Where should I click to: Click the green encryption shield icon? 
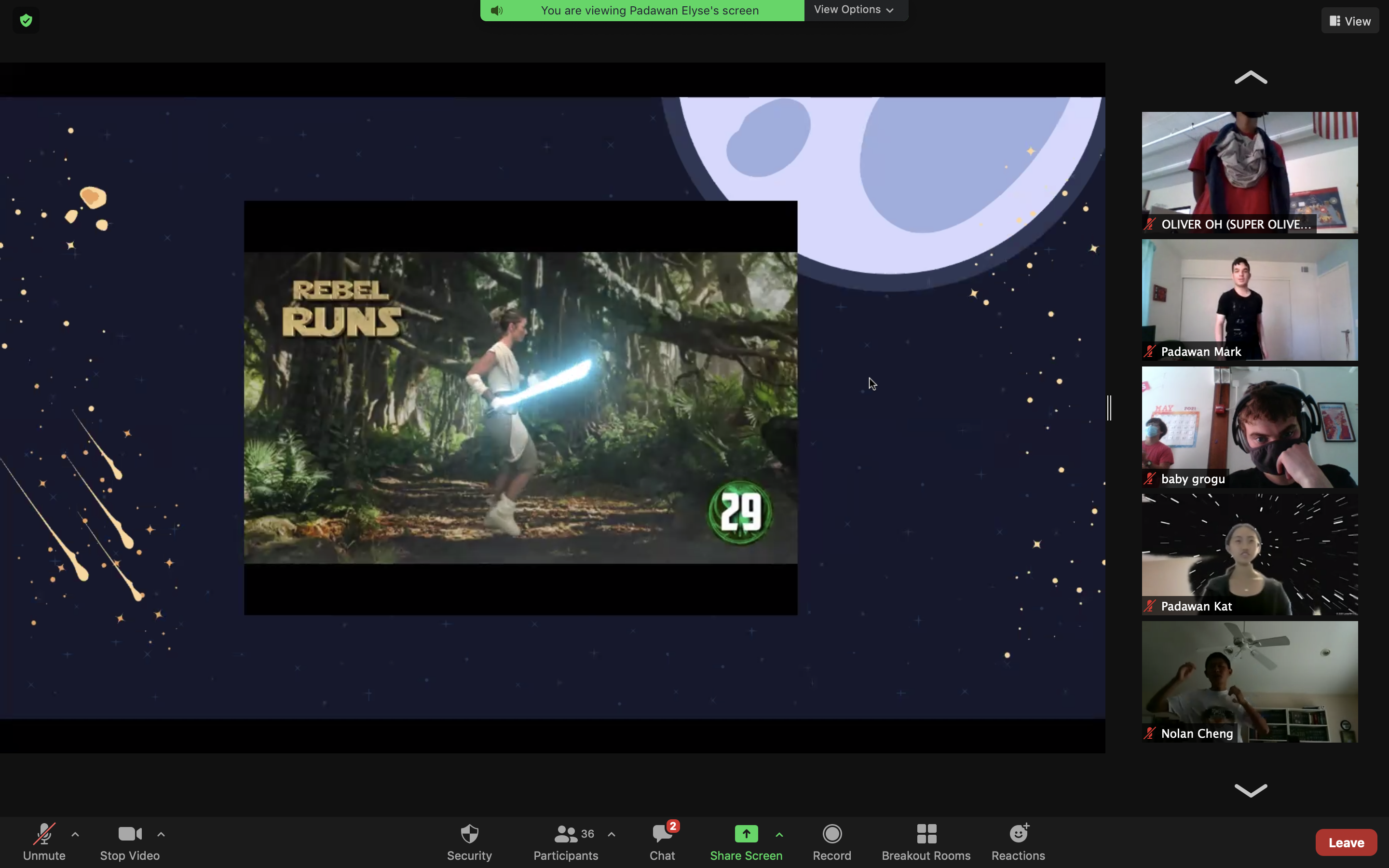26,21
